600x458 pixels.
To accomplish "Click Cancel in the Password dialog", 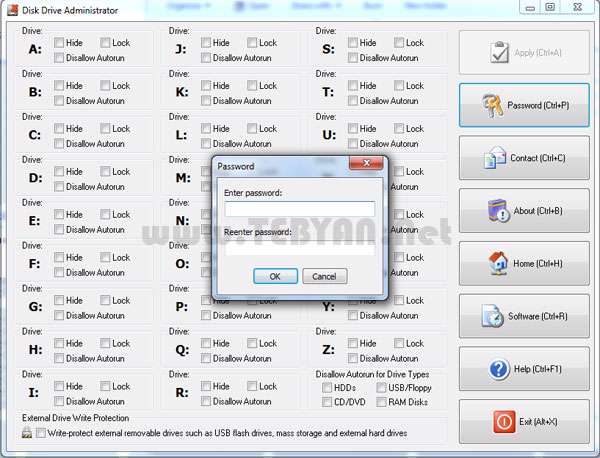I will point(324,276).
